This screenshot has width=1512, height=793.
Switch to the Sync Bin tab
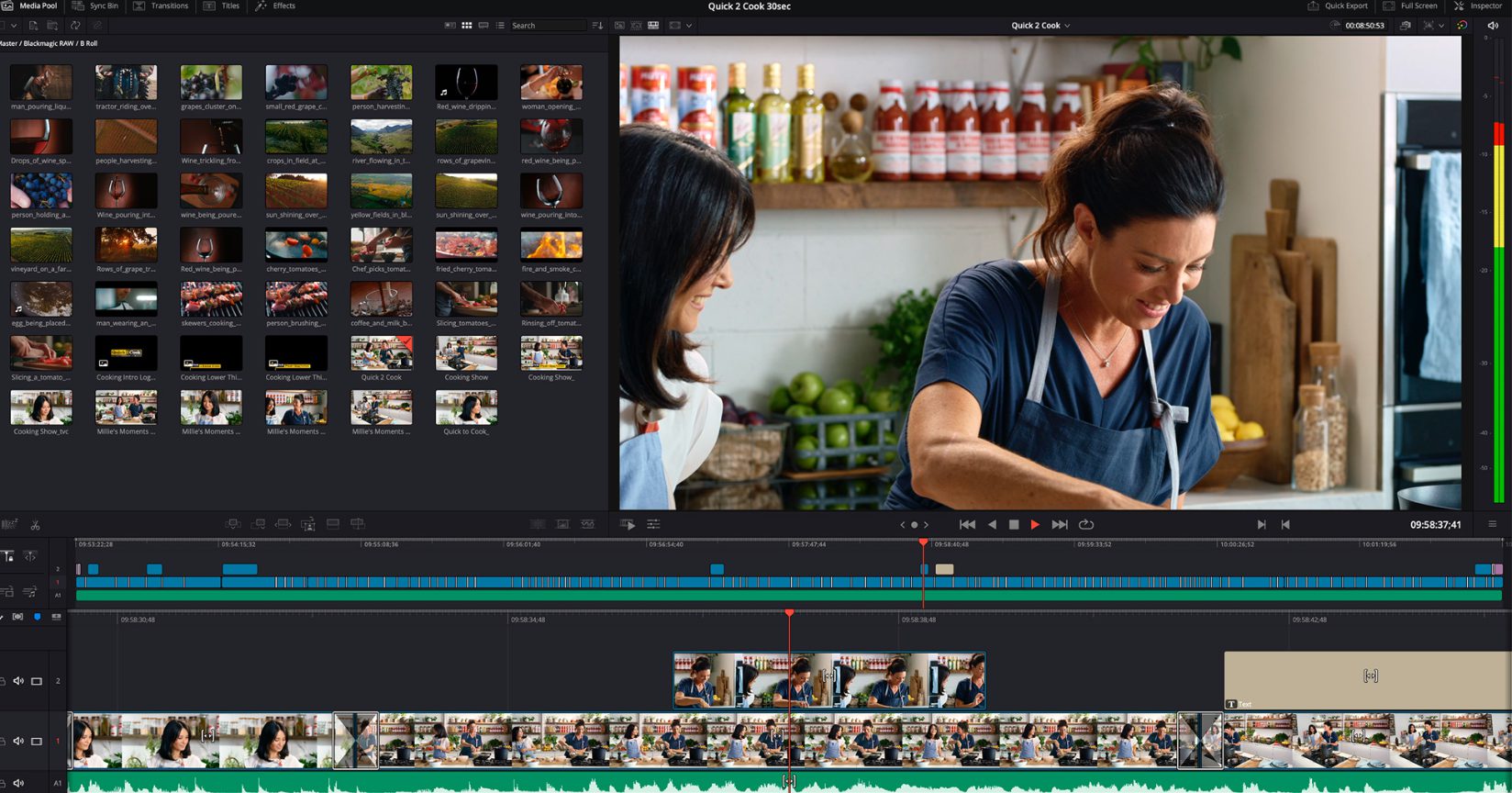tap(95, 6)
